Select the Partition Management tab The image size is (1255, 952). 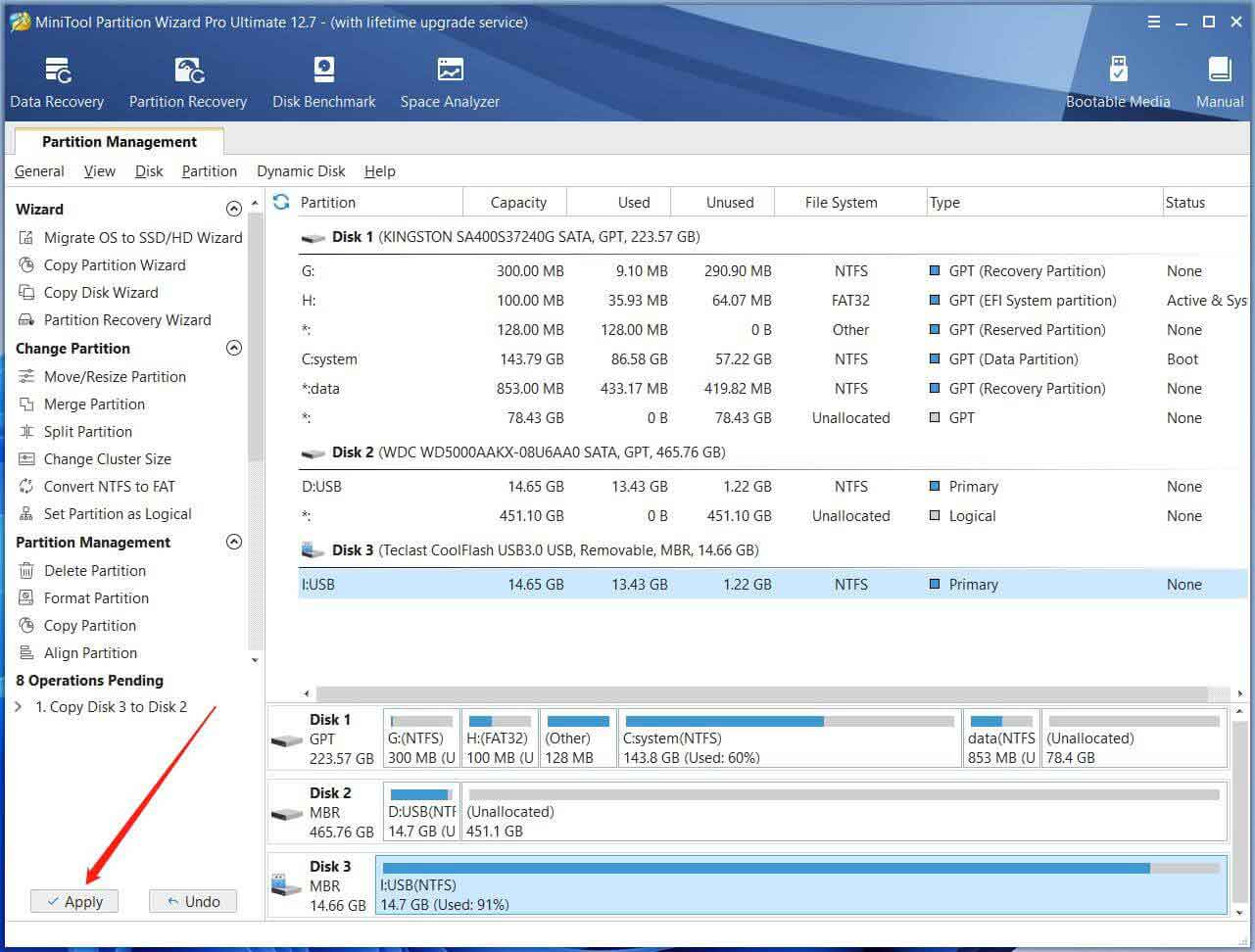coord(119,142)
